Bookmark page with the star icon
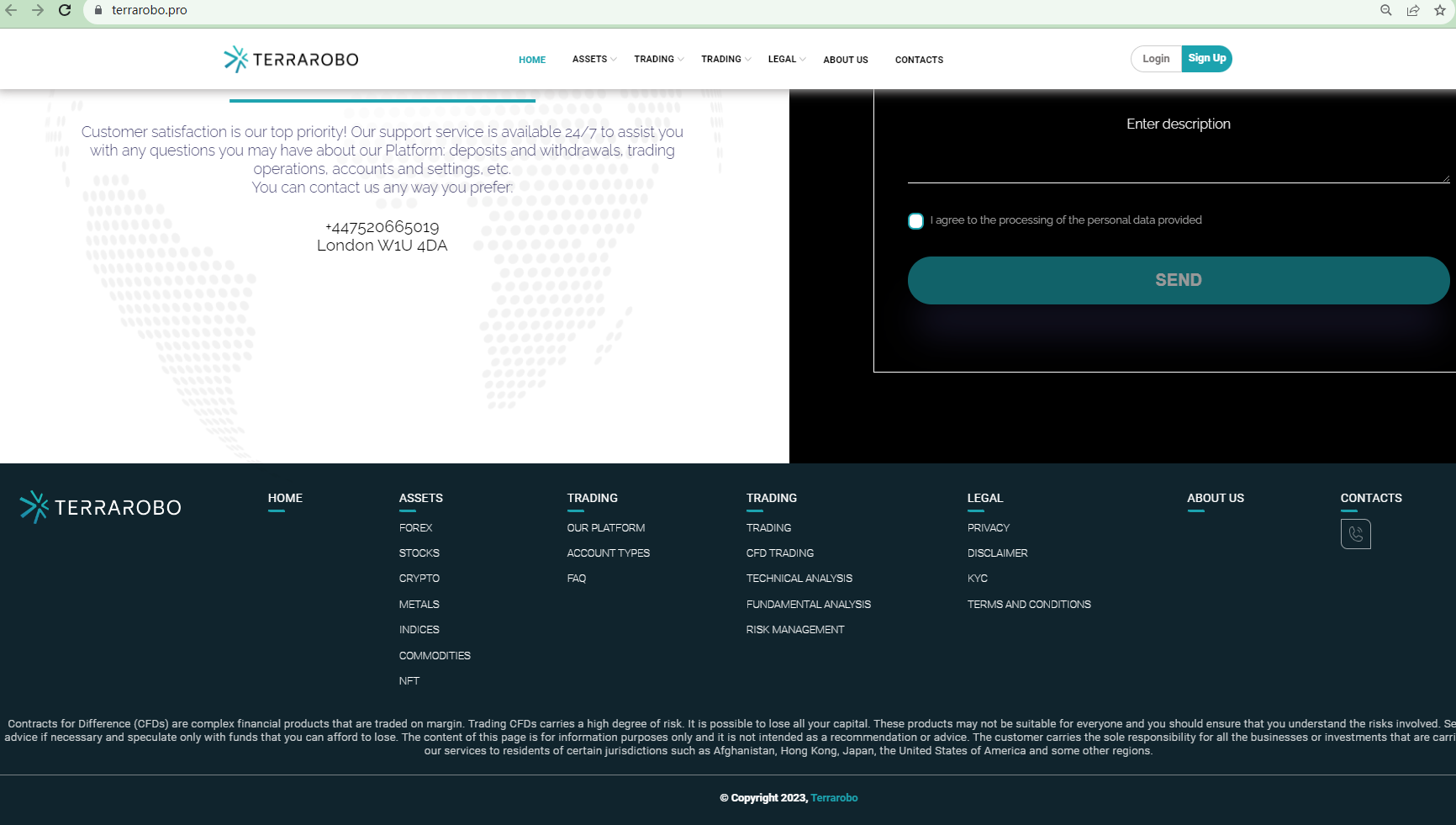 coord(1440,10)
